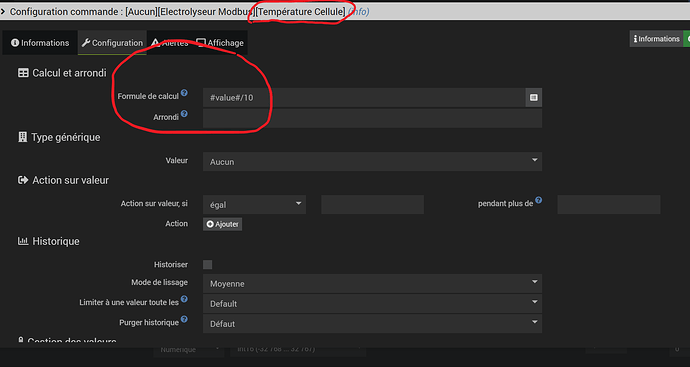Click the Informations button at top right
The width and height of the screenshot is (690, 367).
tap(656, 39)
